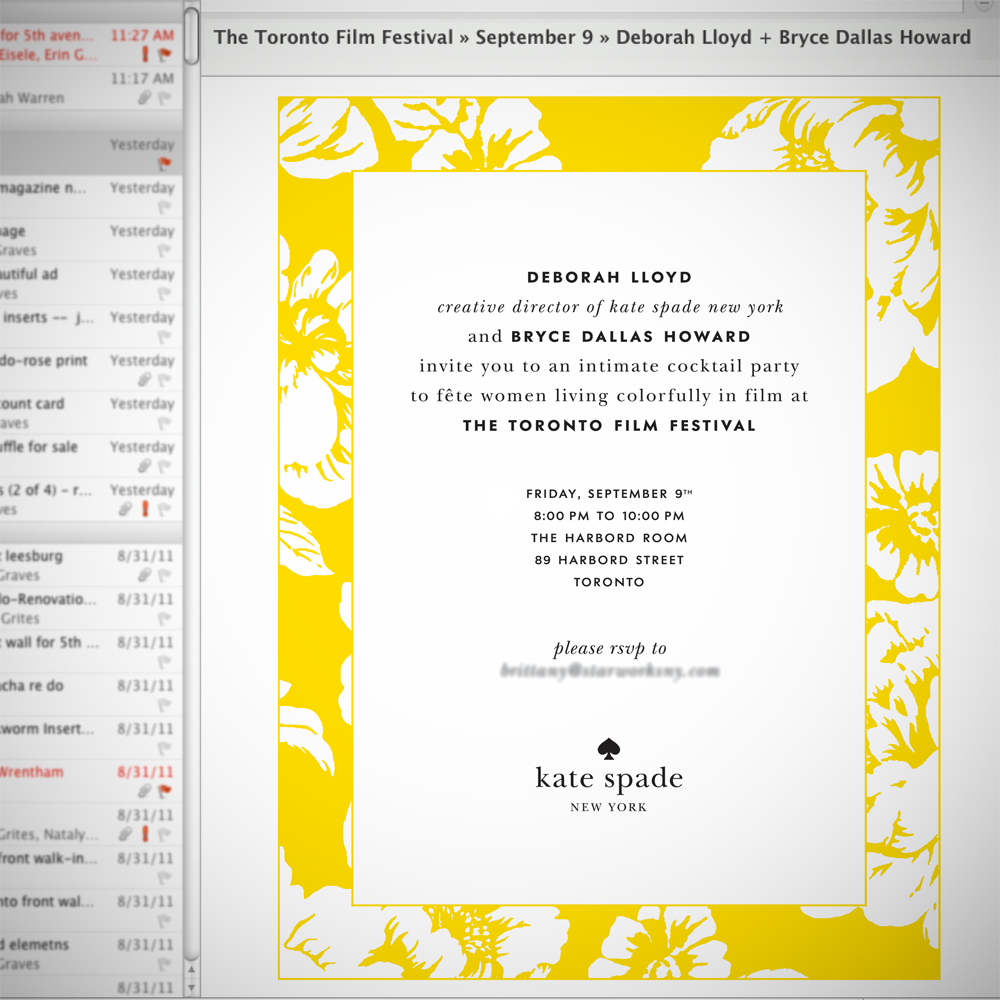Flag the 'autiful ad' message
Screen dimensions: 1000x1000
tap(165, 293)
